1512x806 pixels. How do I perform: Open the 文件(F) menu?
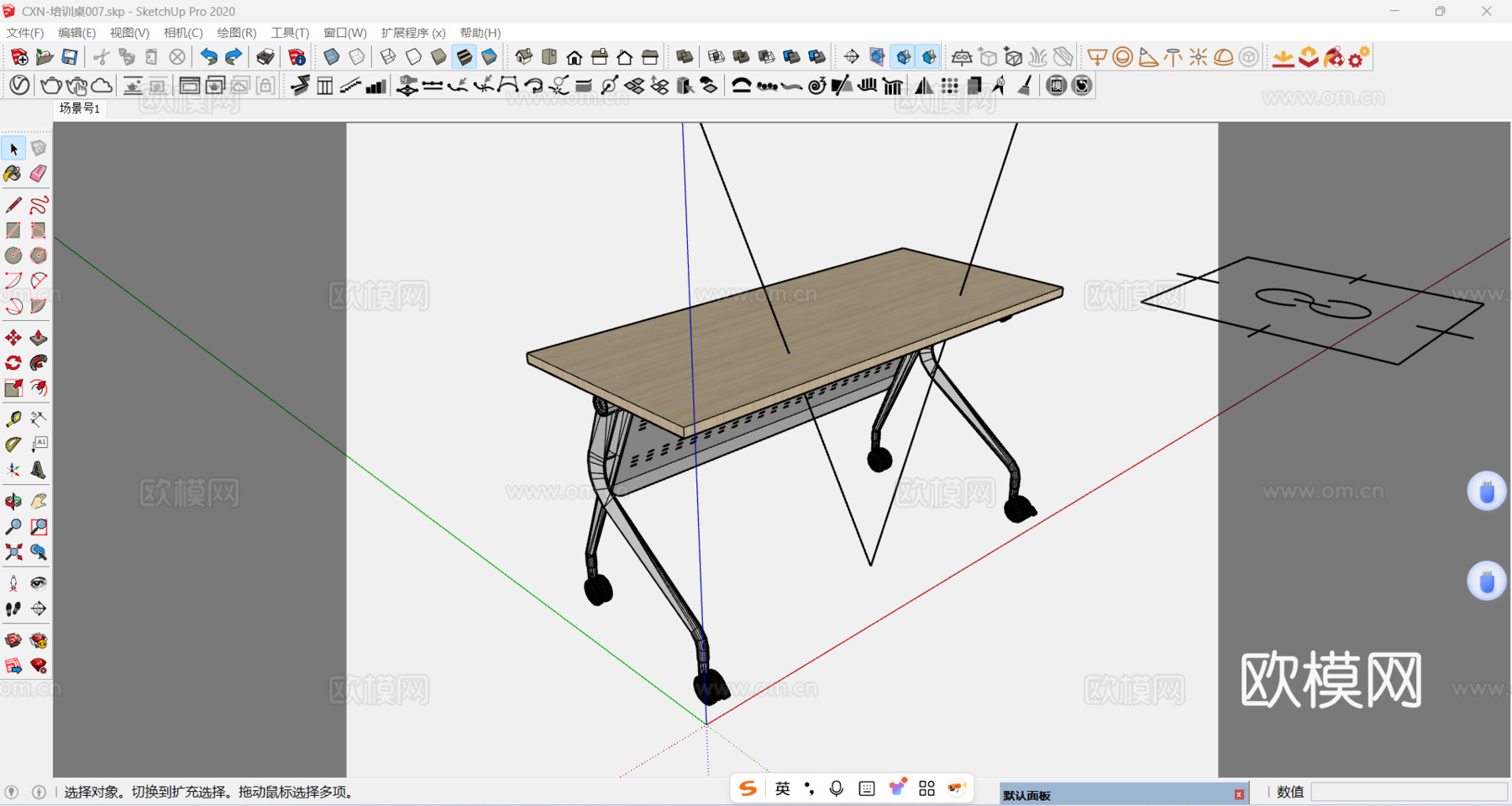(25, 33)
